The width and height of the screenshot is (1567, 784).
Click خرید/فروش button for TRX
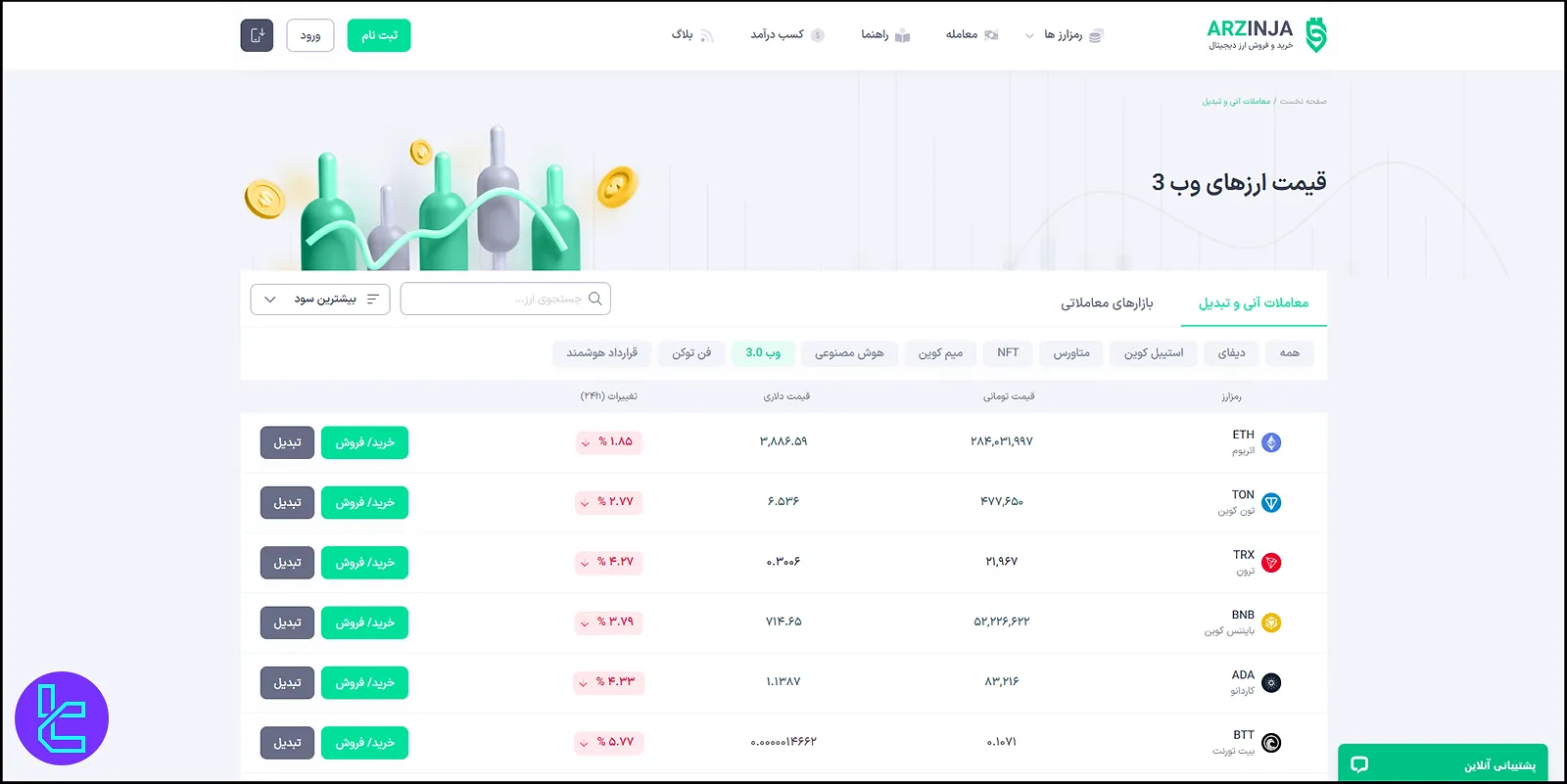[364, 563]
